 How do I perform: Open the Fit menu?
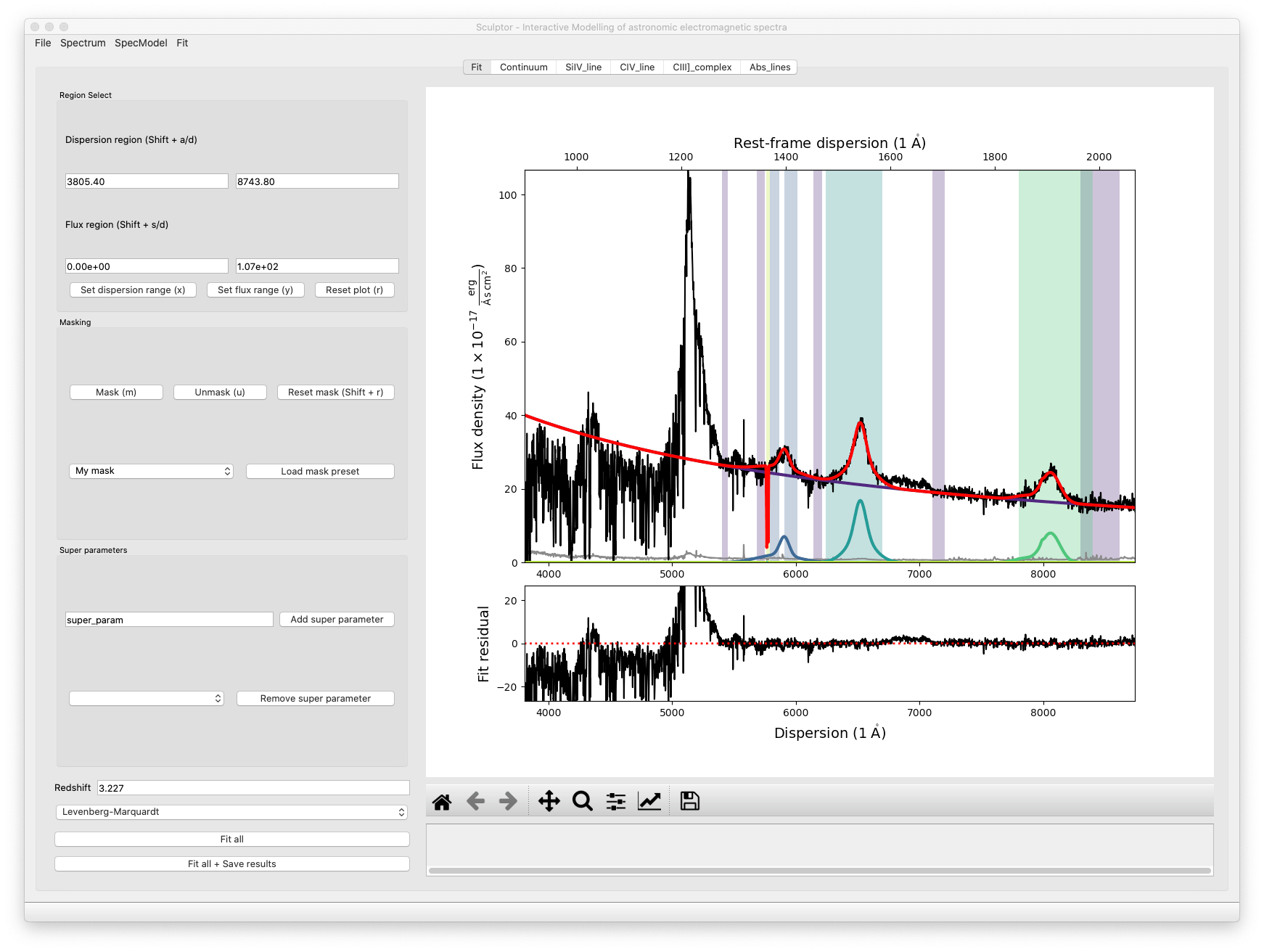point(182,44)
